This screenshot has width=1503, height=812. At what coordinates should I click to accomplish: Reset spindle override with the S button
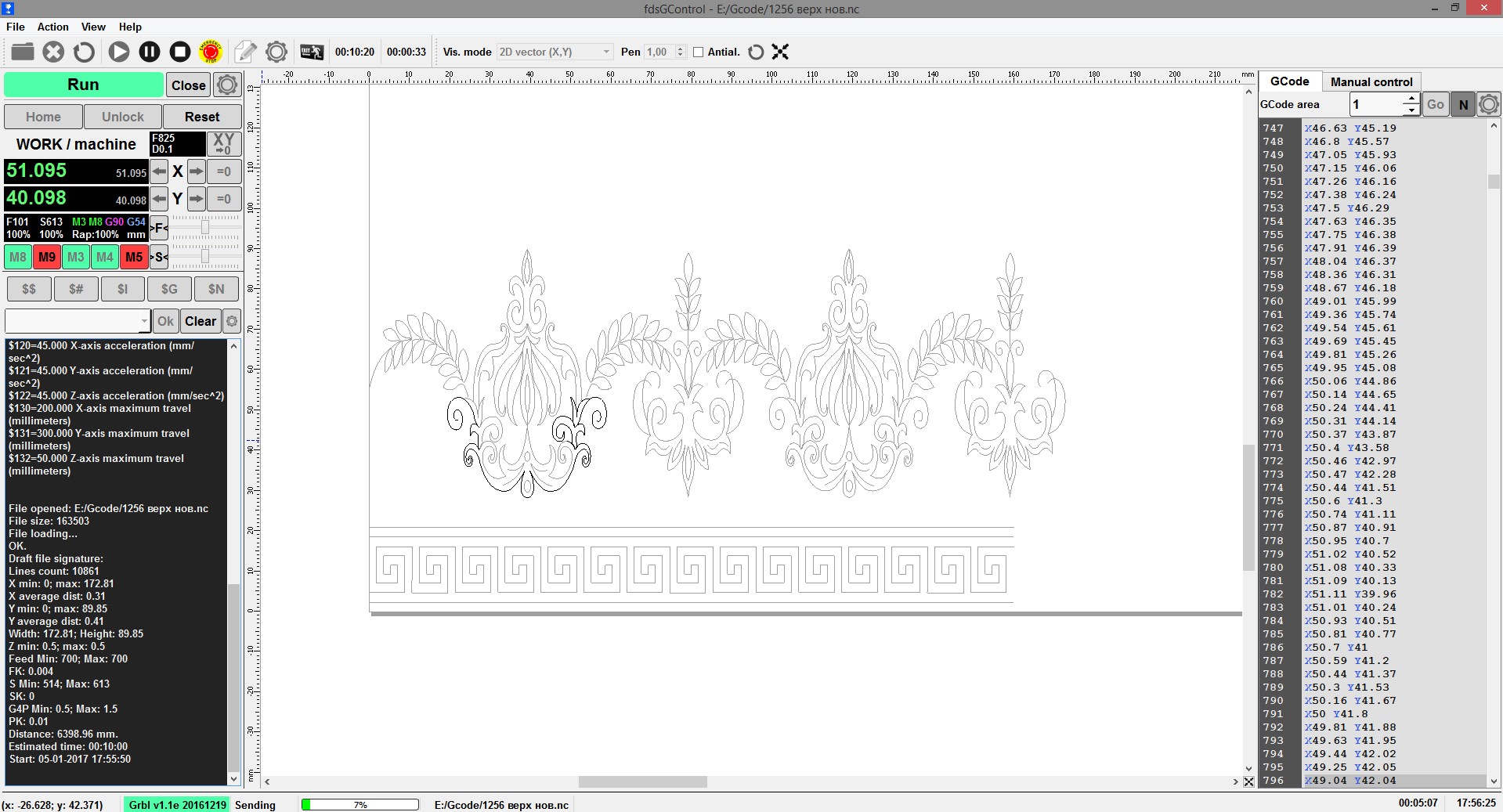pos(159,256)
